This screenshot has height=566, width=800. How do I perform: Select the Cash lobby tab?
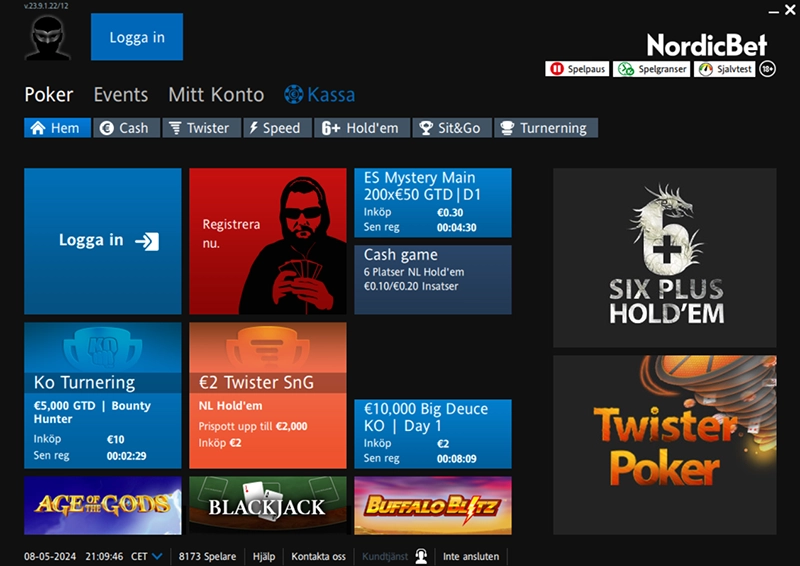127,128
